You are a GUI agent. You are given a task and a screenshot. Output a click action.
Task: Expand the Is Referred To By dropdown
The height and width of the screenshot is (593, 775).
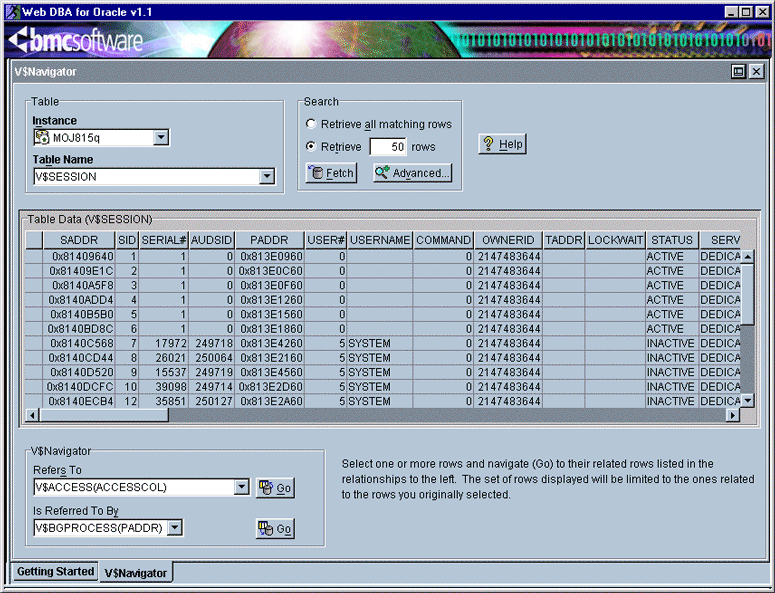coord(174,528)
